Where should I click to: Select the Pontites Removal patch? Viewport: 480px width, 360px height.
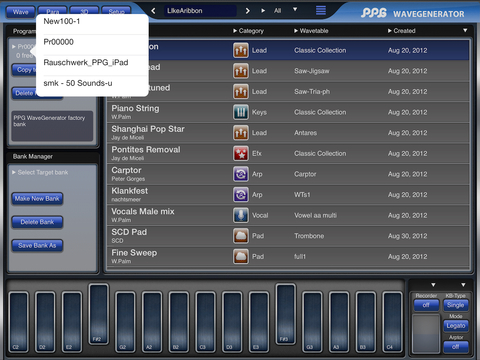pos(288,154)
